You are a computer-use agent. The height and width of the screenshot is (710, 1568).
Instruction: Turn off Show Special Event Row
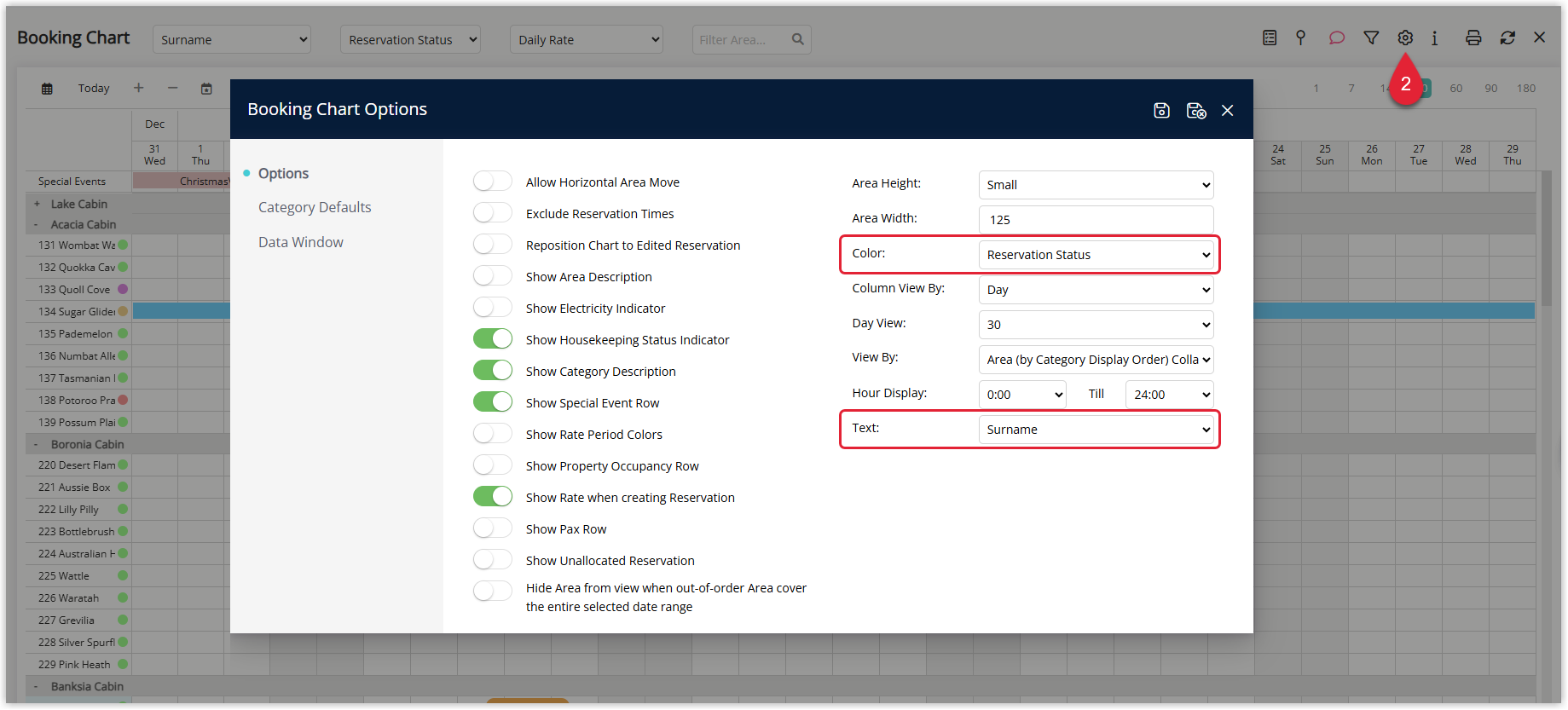coord(493,402)
